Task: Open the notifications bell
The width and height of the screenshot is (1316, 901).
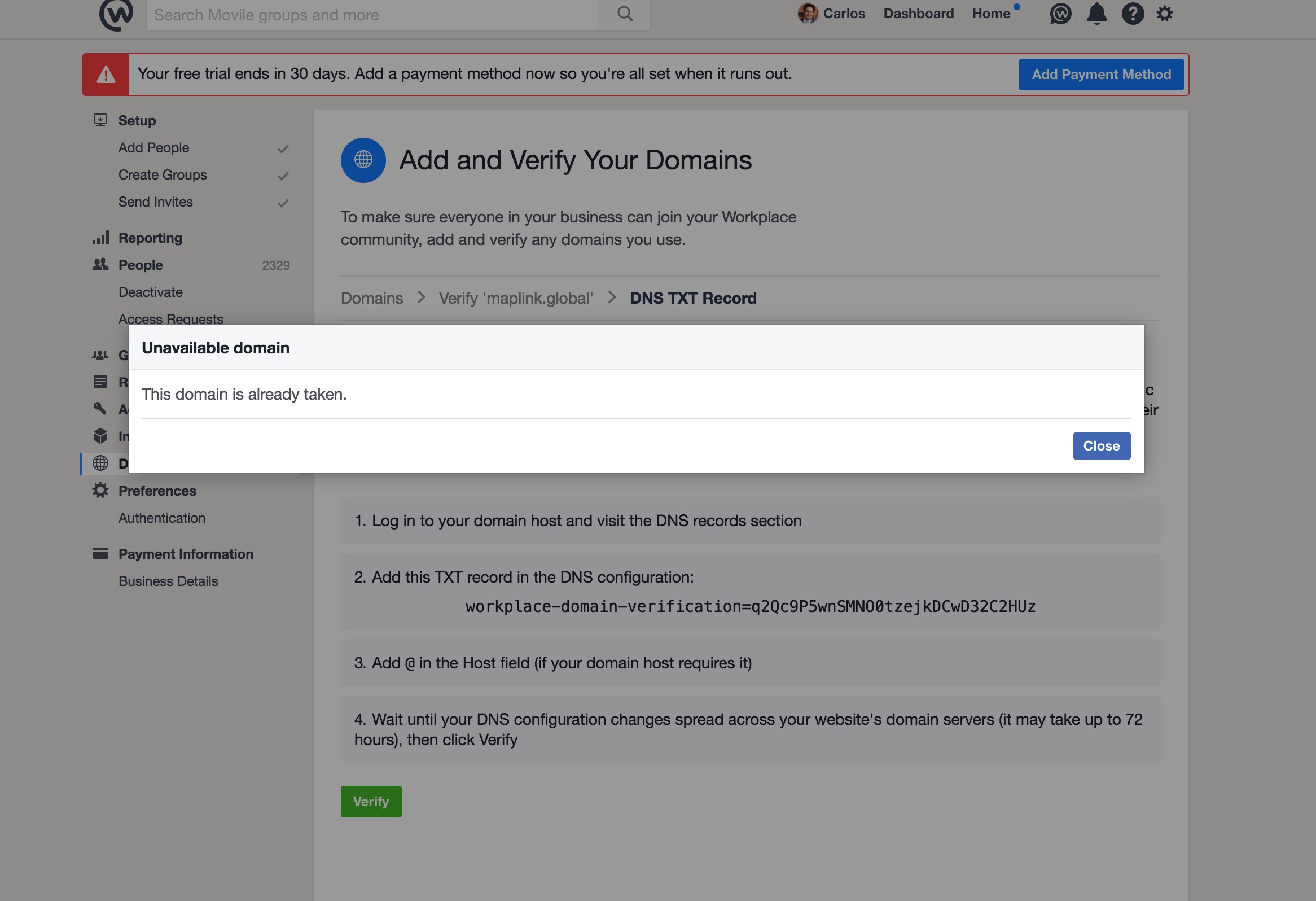Action: 1096,14
